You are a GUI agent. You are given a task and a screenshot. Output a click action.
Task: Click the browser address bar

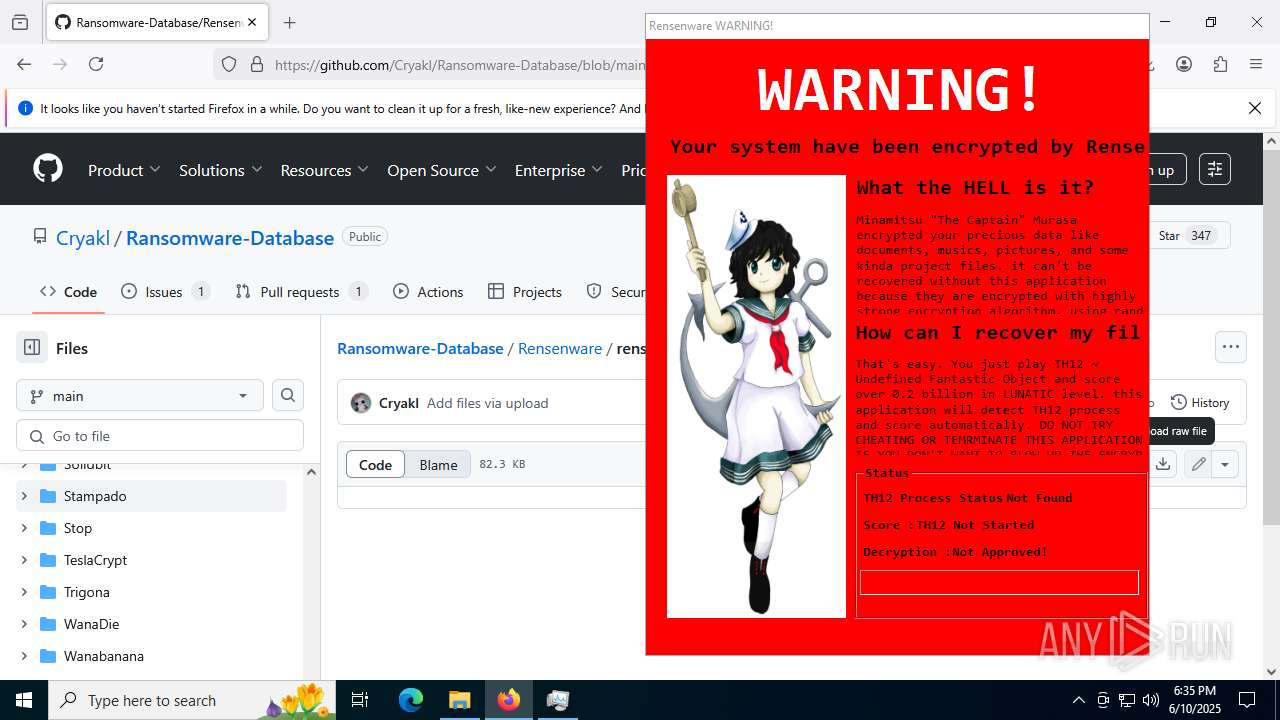click(460, 64)
